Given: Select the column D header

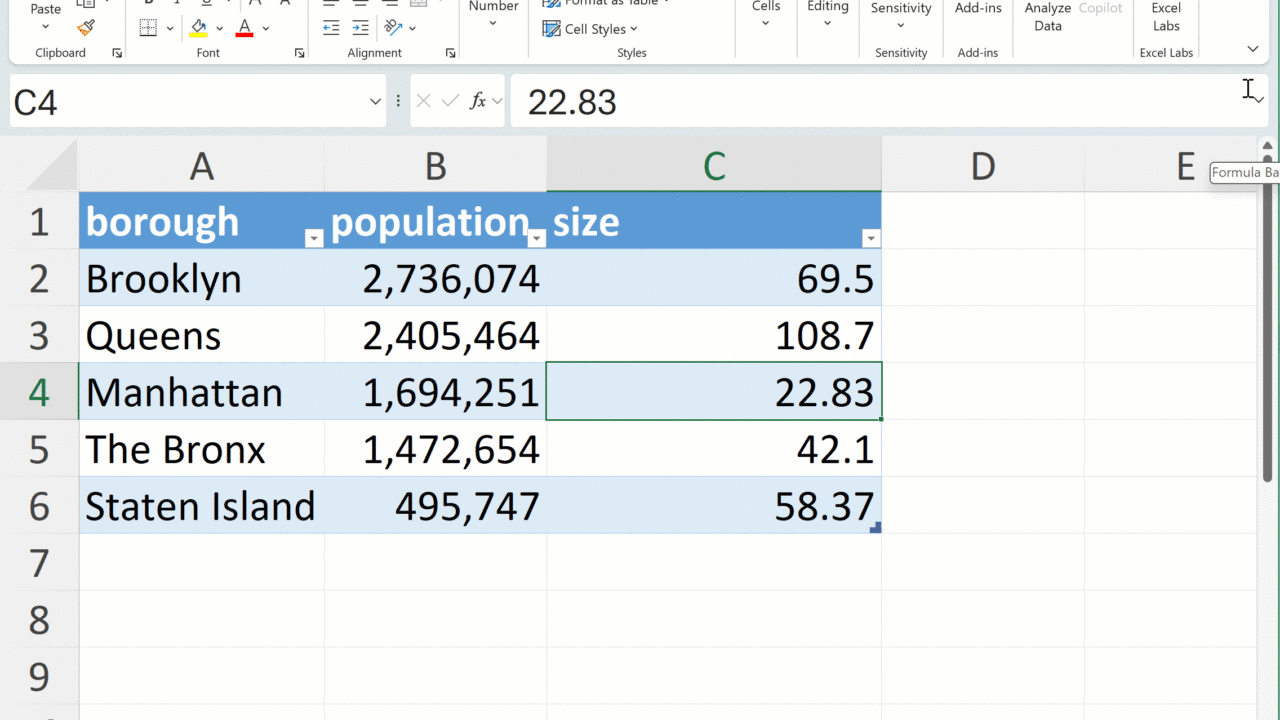Looking at the screenshot, I should point(982,166).
